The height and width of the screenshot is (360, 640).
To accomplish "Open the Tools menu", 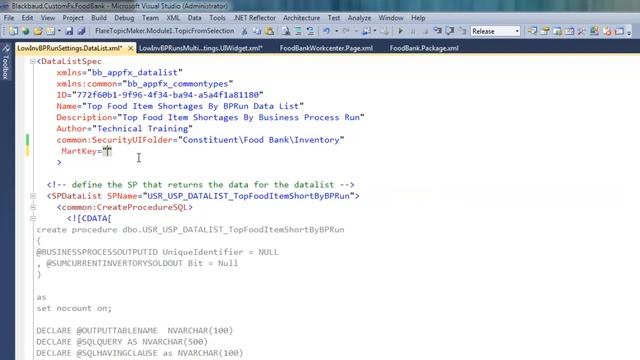I will (217, 18).
